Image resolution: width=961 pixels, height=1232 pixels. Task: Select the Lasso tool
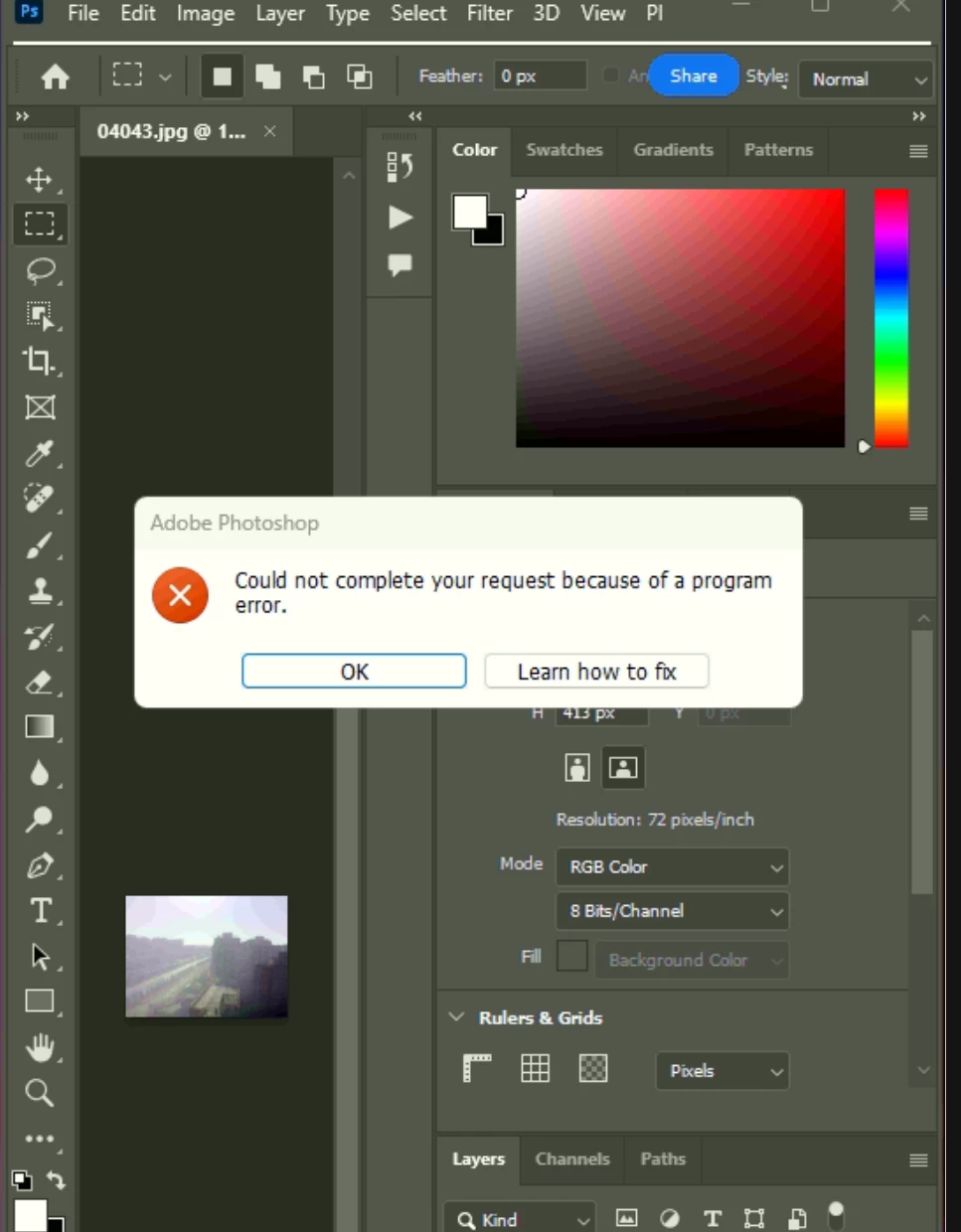click(x=40, y=270)
